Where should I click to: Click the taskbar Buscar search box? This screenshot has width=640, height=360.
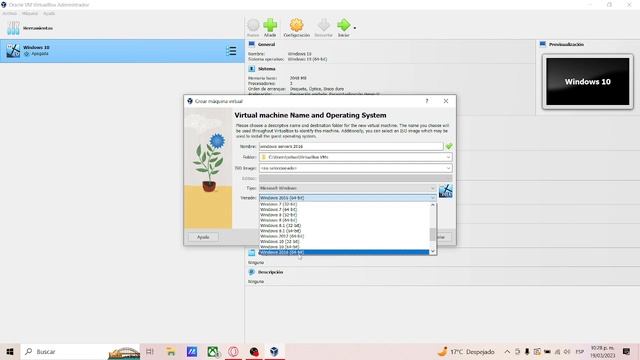(x=80, y=351)
